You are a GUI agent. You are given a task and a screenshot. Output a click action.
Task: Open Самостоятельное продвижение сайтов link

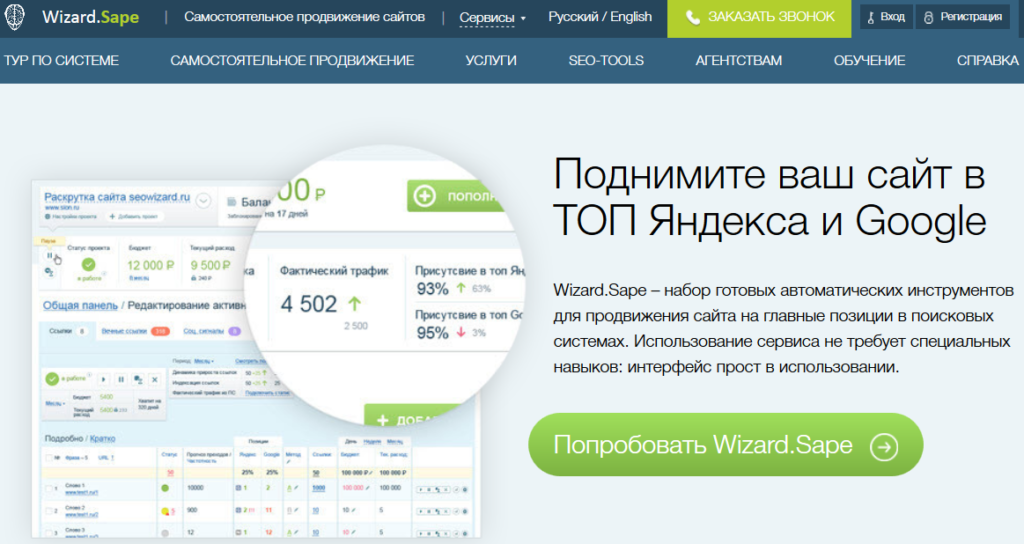304,17
